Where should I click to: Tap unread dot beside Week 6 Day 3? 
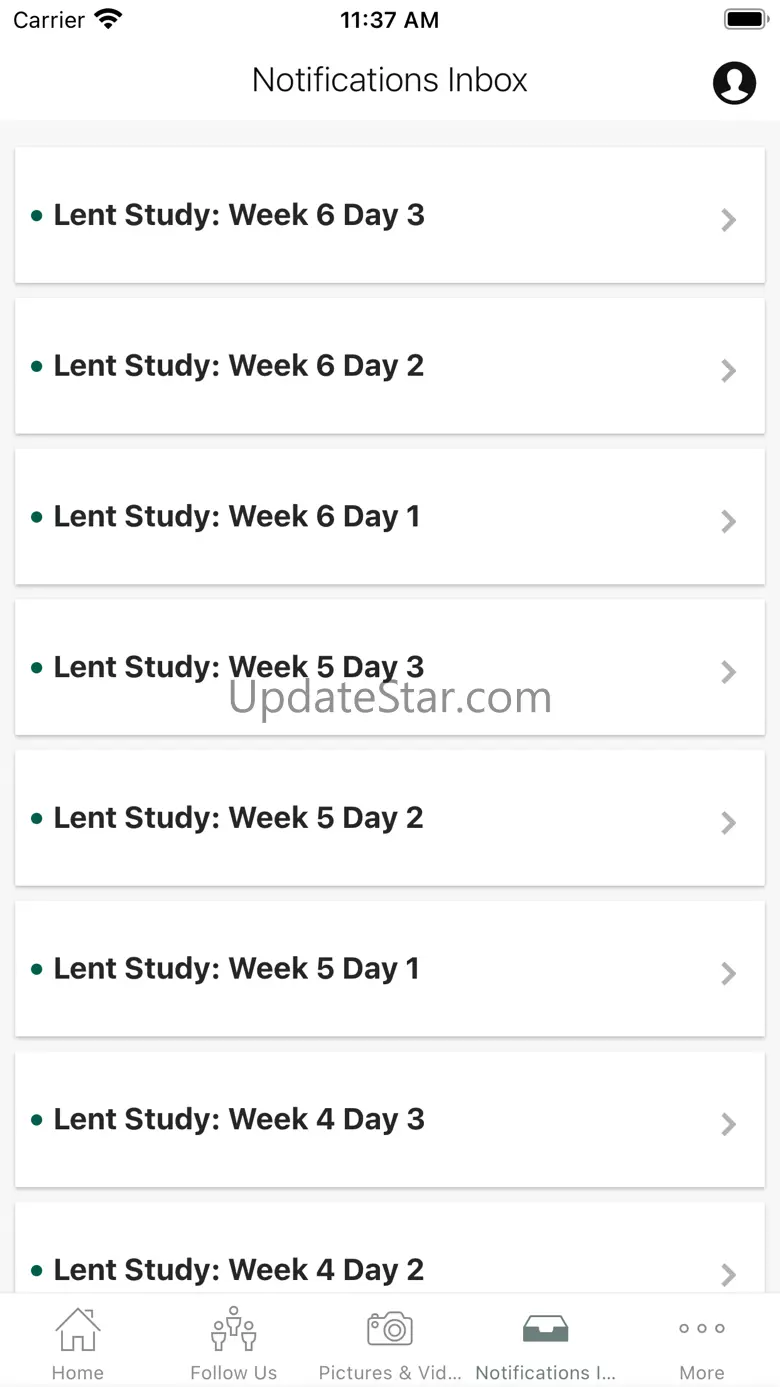pos(37,216)
